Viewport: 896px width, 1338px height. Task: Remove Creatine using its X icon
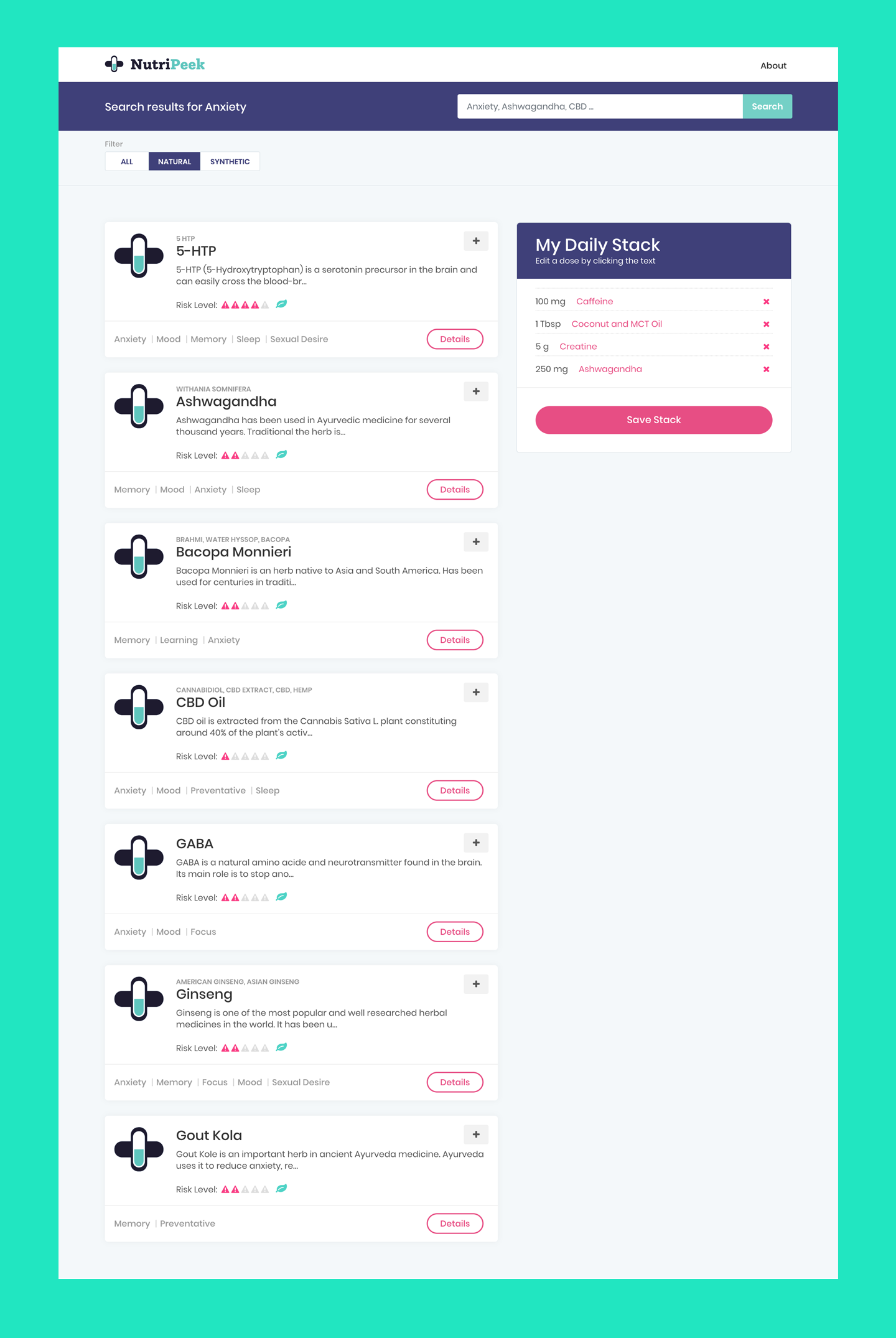767,347
